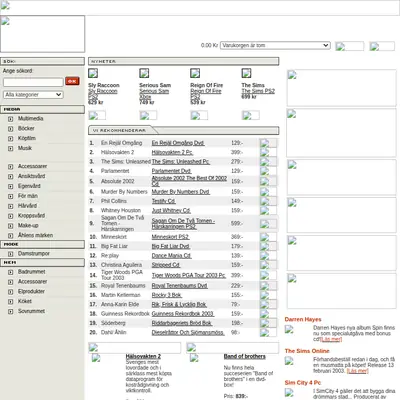Click the buy button under Reign Of Fire
Screen dimensions: 400x400
coord(199,115)
